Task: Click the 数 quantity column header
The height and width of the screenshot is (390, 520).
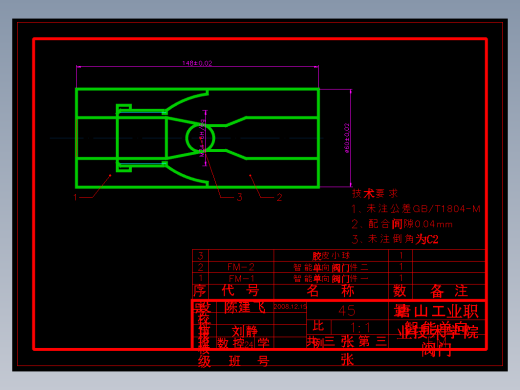Action: [x=400, y=291]
